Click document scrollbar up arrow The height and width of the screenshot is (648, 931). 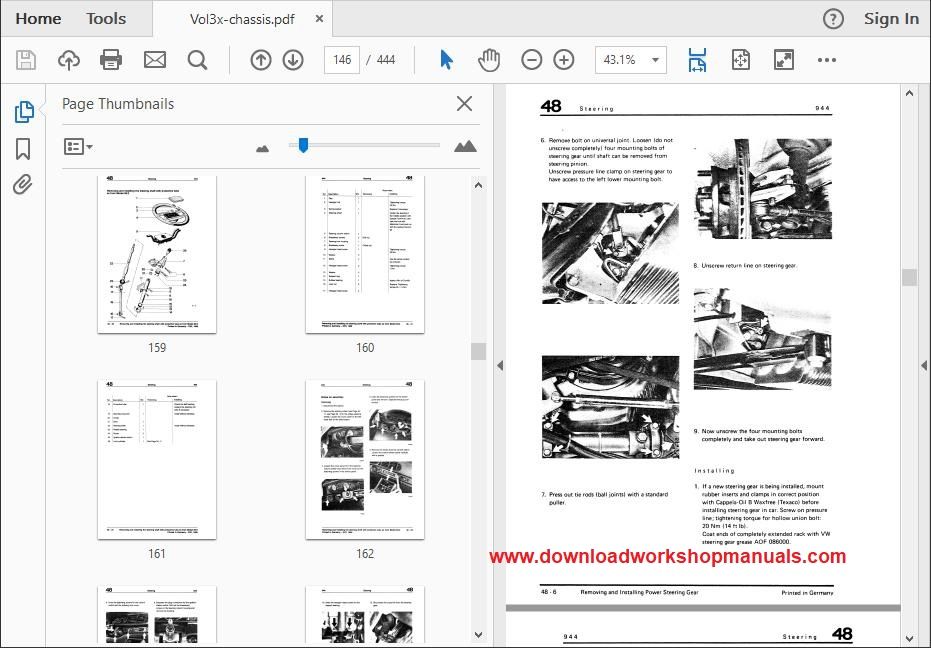point(909,93)
